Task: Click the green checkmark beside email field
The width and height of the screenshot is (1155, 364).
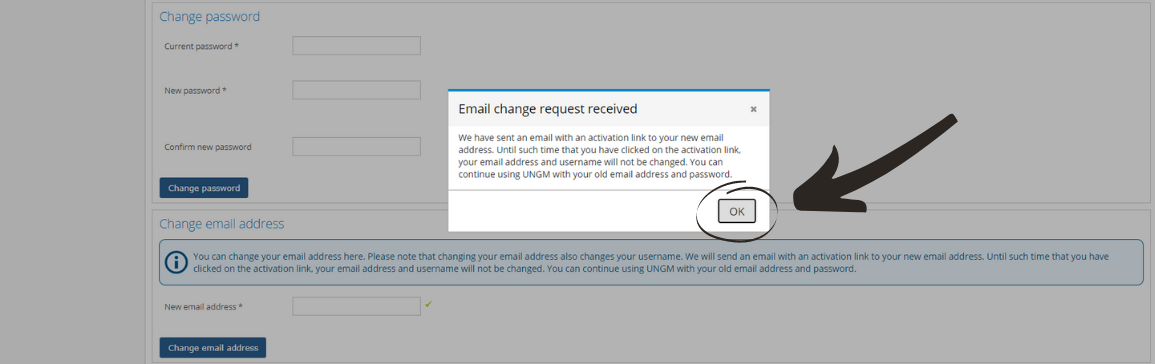Action: pyautogui.click(x=428, y=303)
